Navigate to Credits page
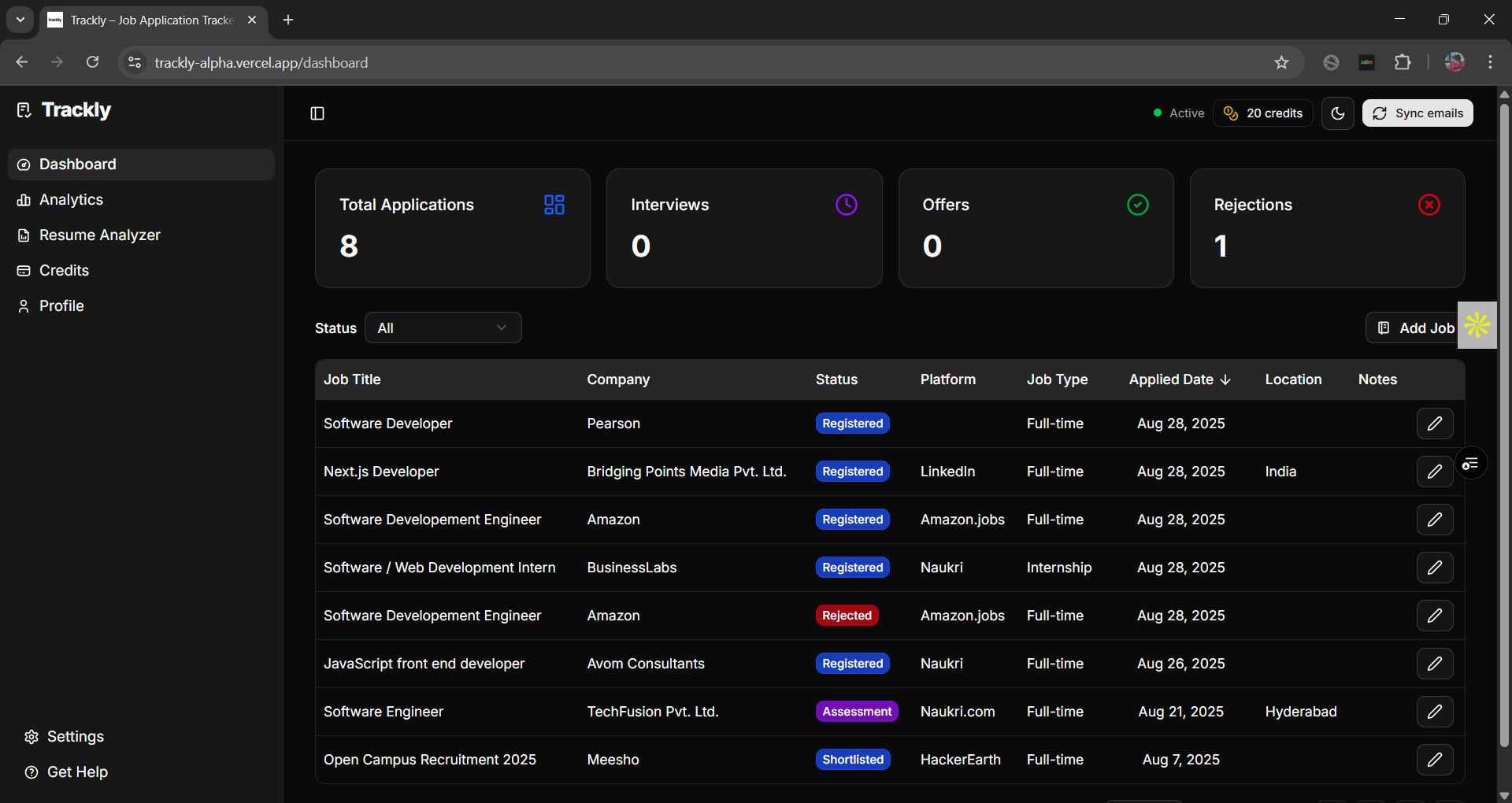1512x803 pixels. [141, 271]
